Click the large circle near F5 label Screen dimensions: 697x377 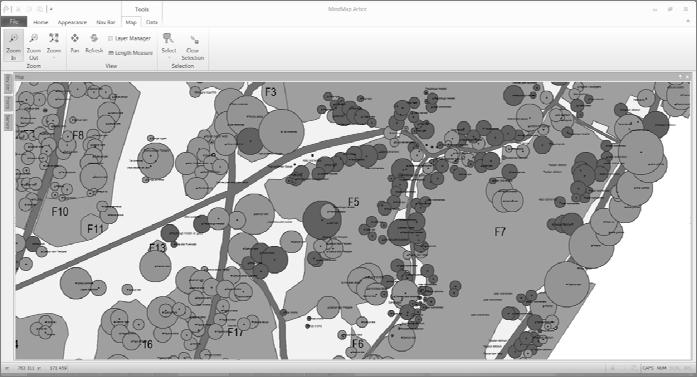322,220
